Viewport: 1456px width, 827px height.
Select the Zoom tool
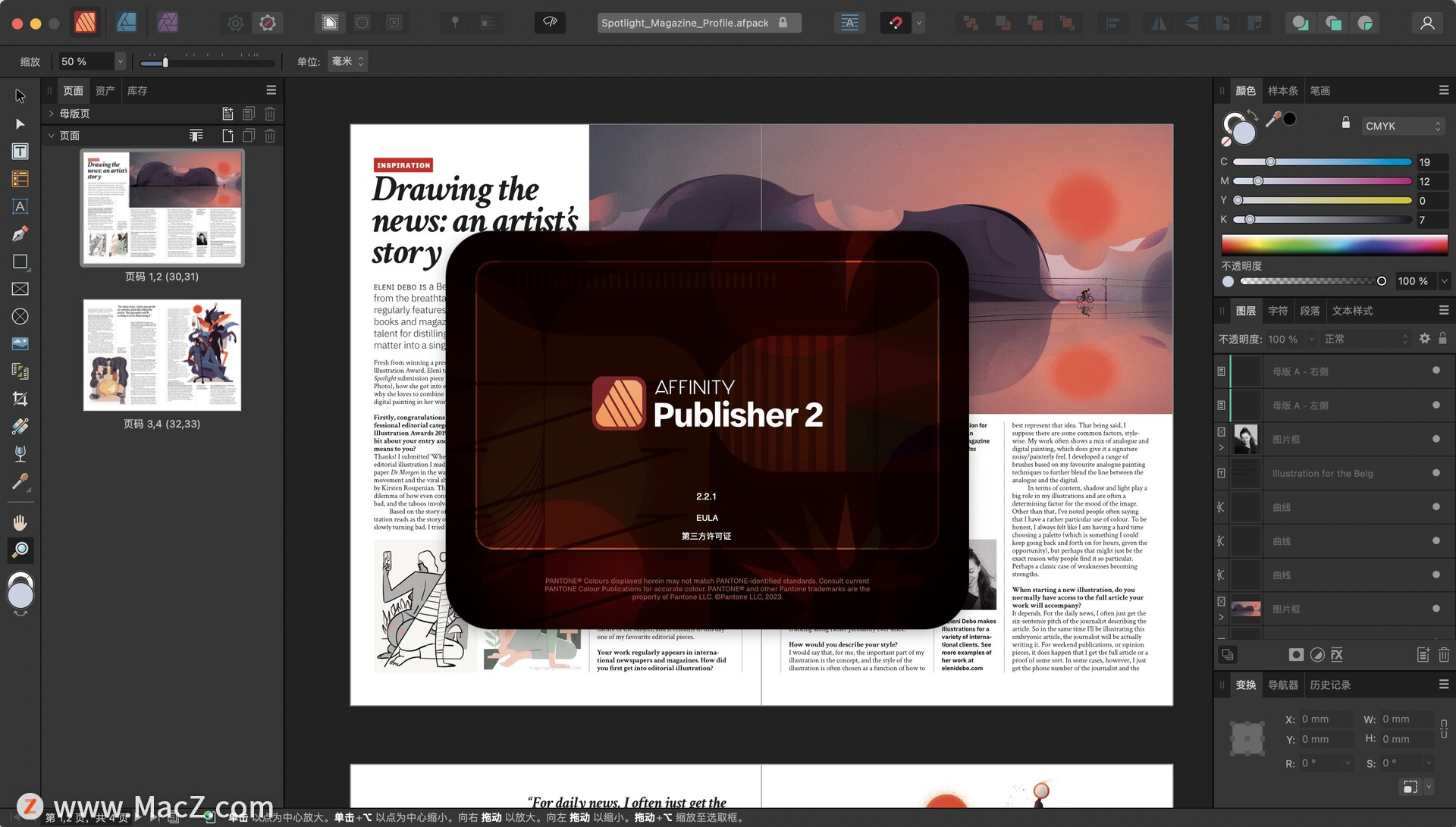click(20, 550)
